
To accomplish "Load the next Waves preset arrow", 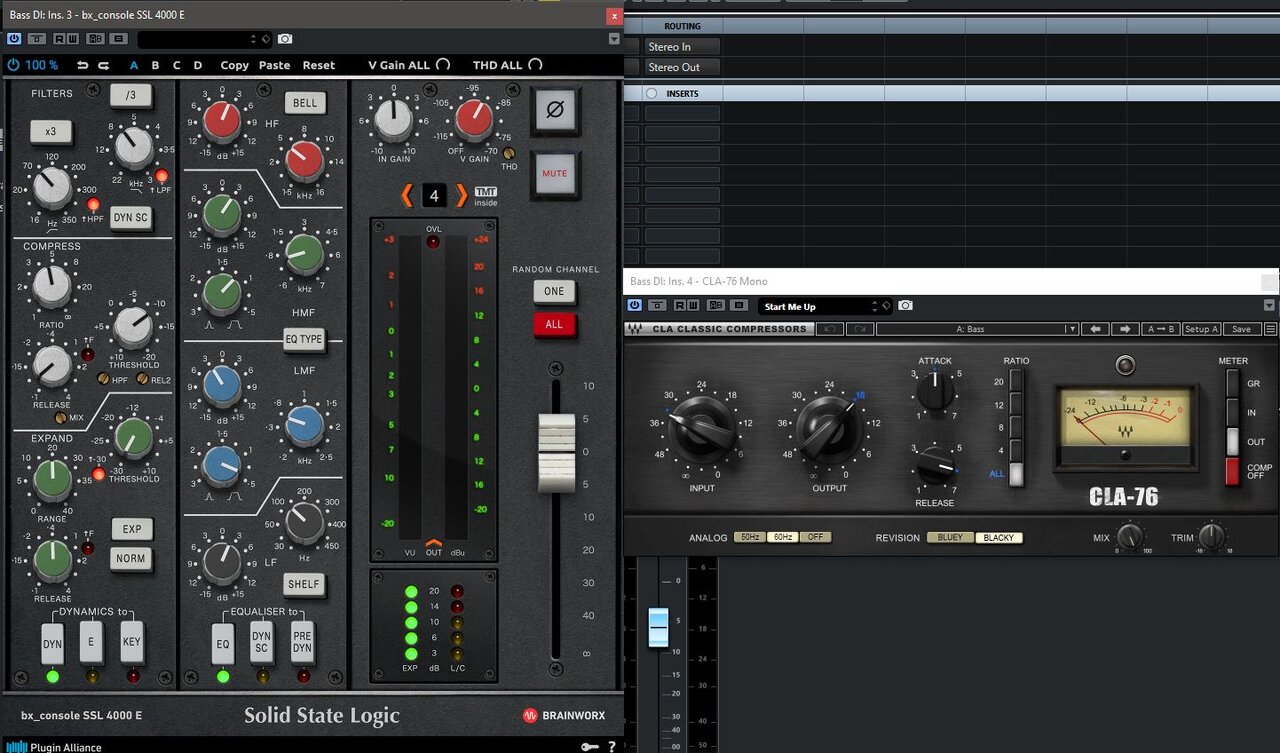I will (1125, 329).
